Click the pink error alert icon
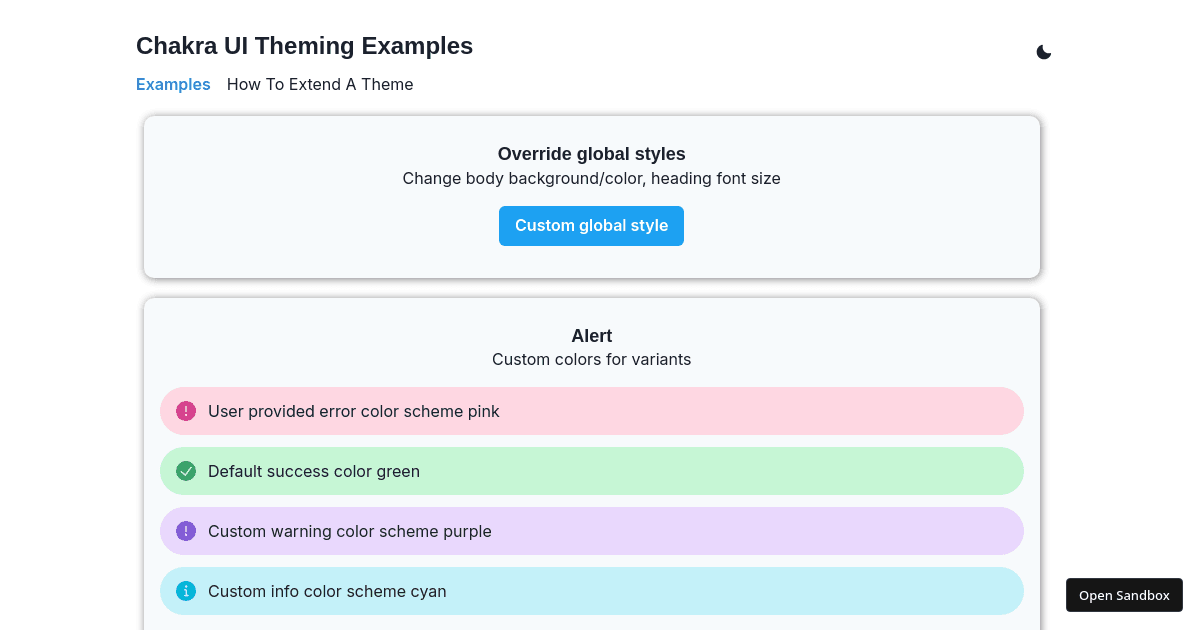The image size is (1200, 630). [186, 411]
